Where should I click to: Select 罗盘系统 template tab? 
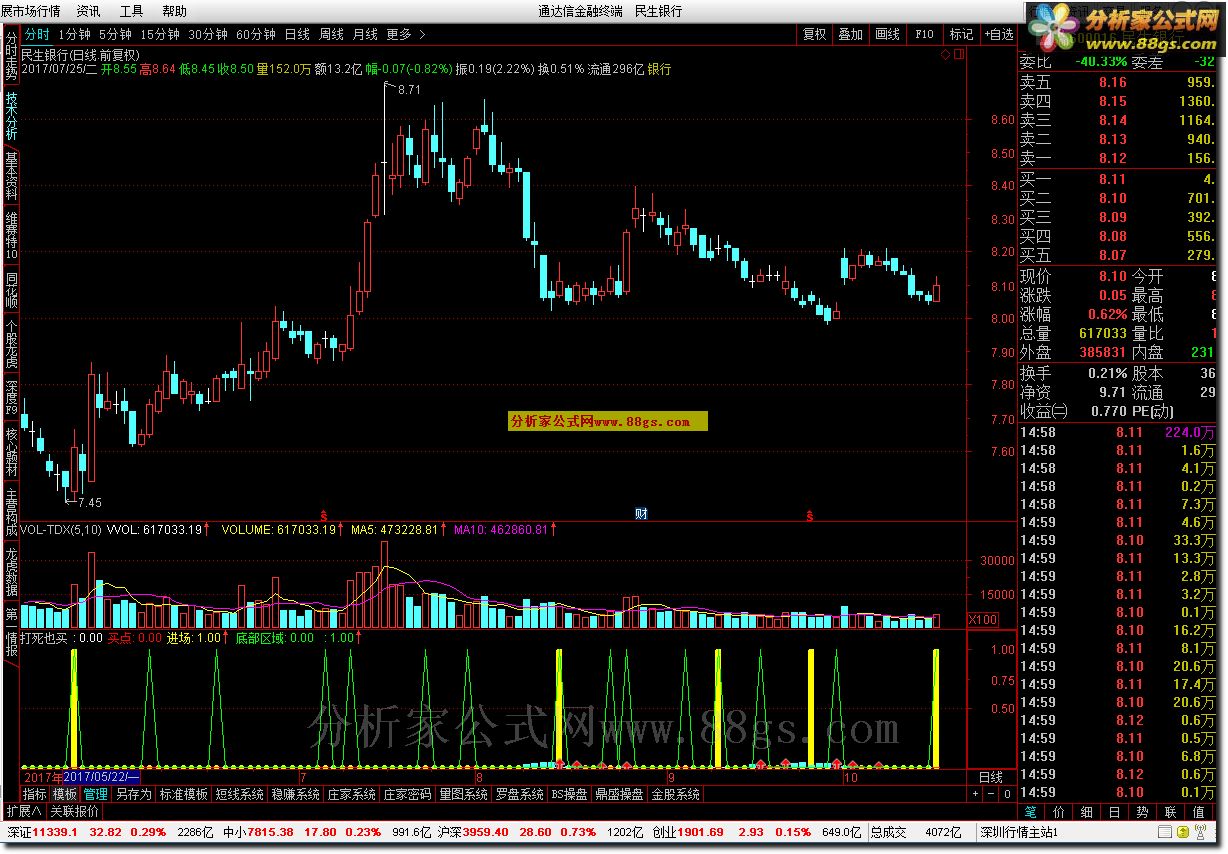coord(520,794)
